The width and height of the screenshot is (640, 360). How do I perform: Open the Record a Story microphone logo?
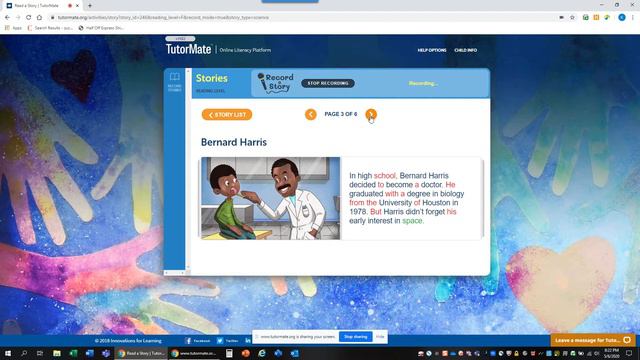click(x=276, y=83)
